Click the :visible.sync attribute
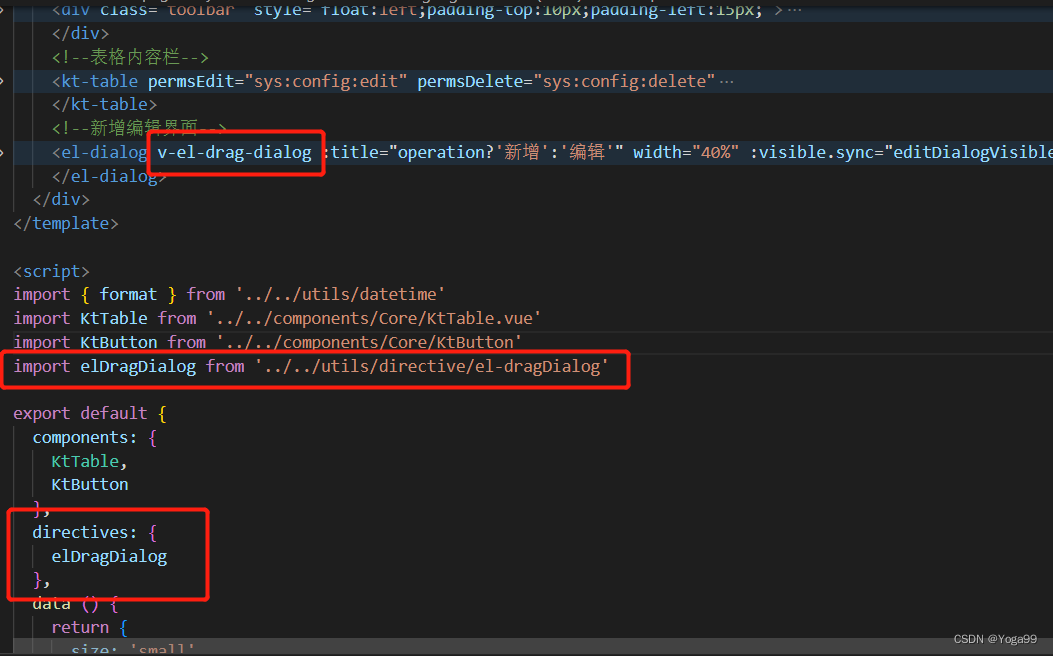 901,152
